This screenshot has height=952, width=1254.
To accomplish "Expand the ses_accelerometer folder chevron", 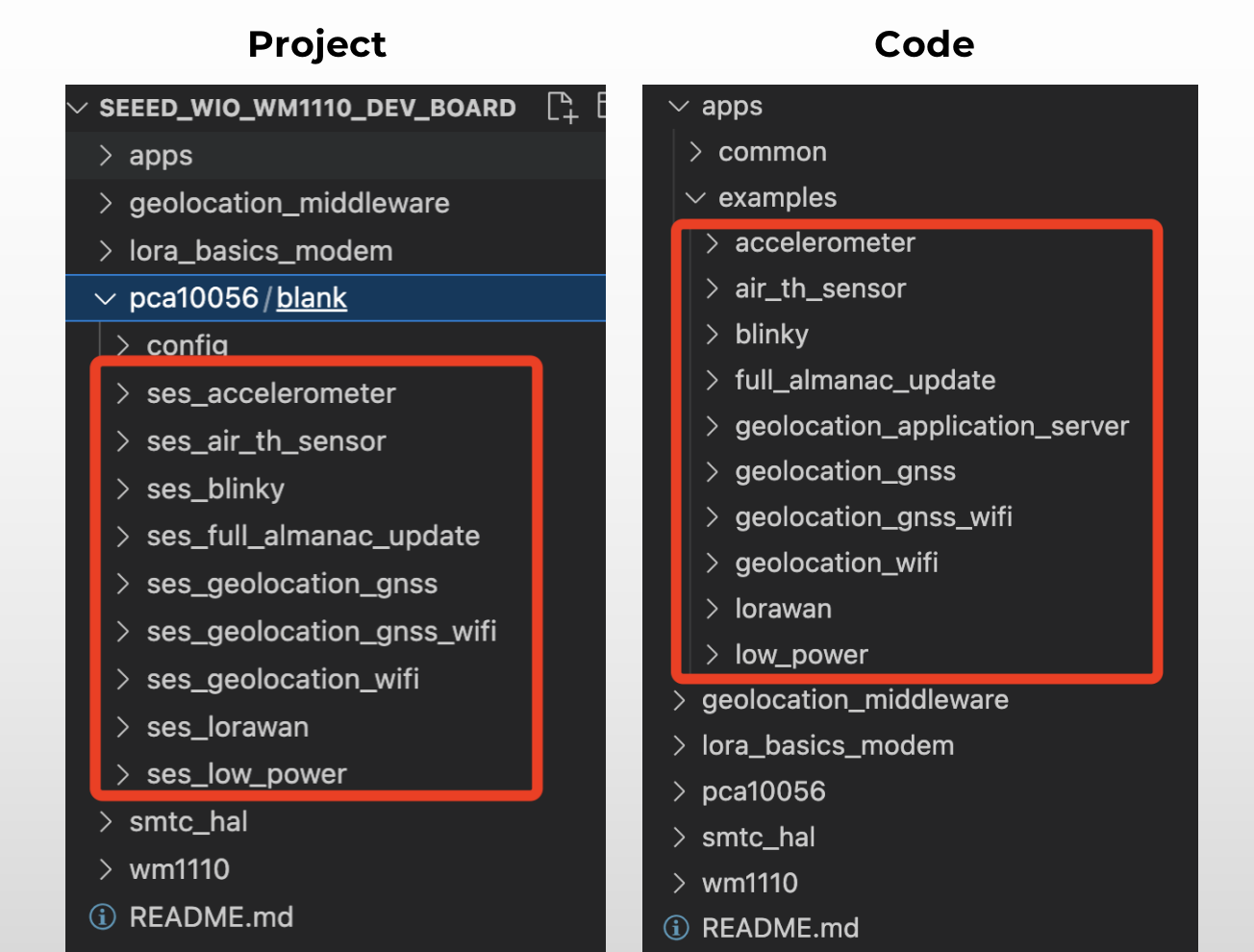I will coord(123,393).
